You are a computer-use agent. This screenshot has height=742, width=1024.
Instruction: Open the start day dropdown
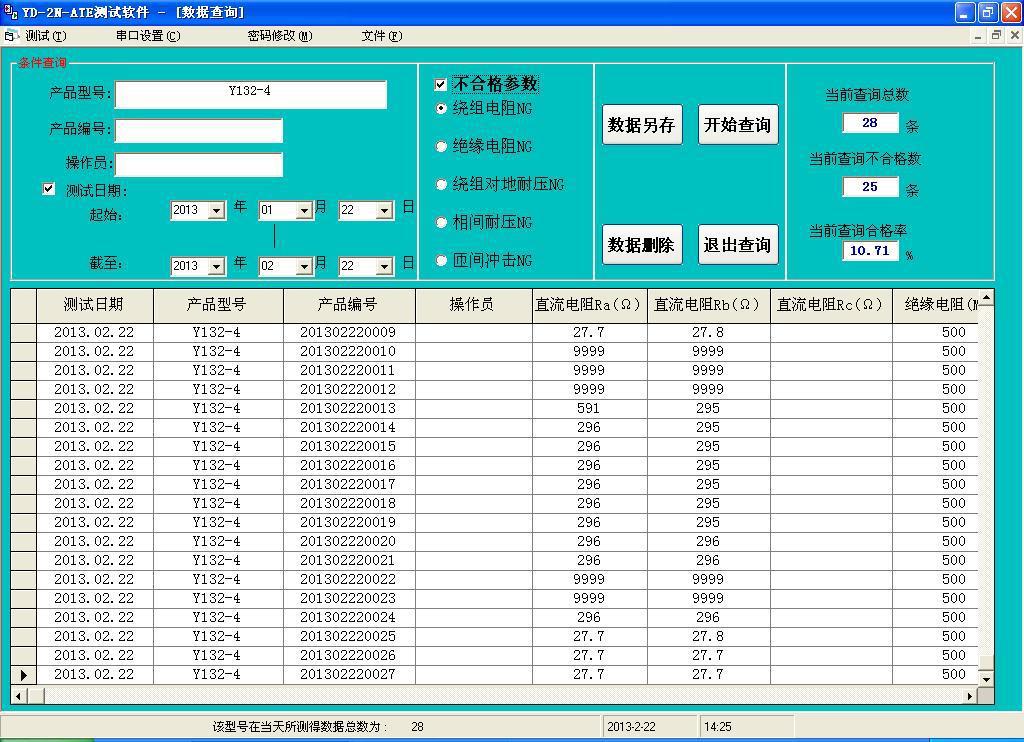(384, 211)
